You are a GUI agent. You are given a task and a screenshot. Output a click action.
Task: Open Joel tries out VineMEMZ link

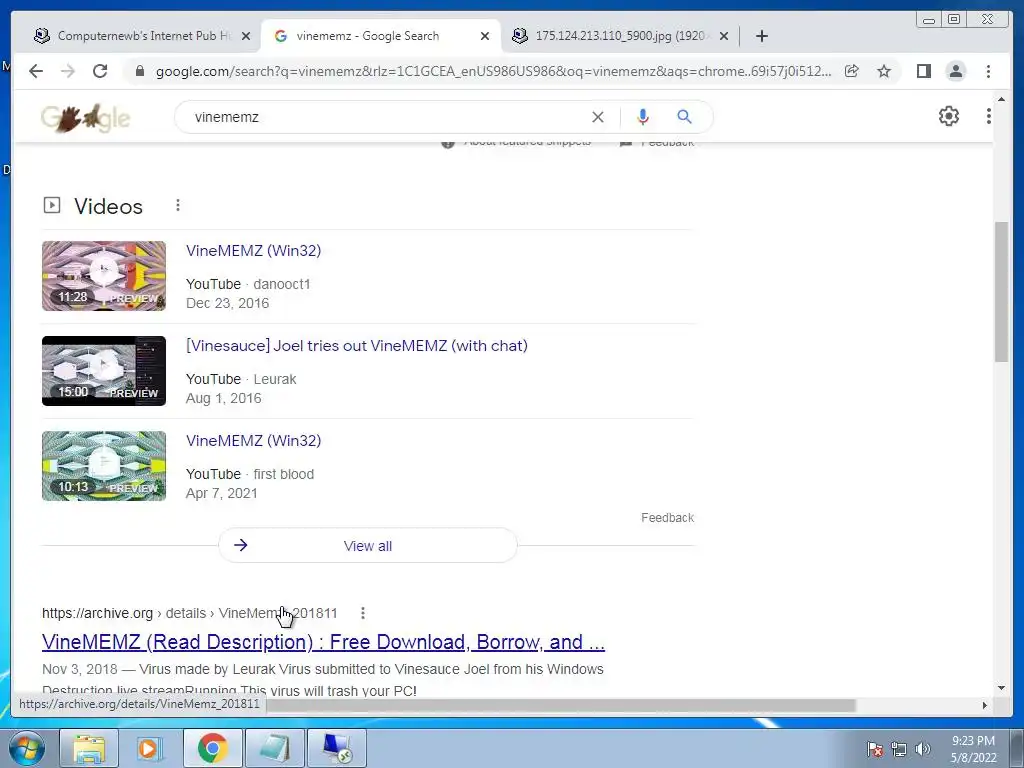pos(357,345)
